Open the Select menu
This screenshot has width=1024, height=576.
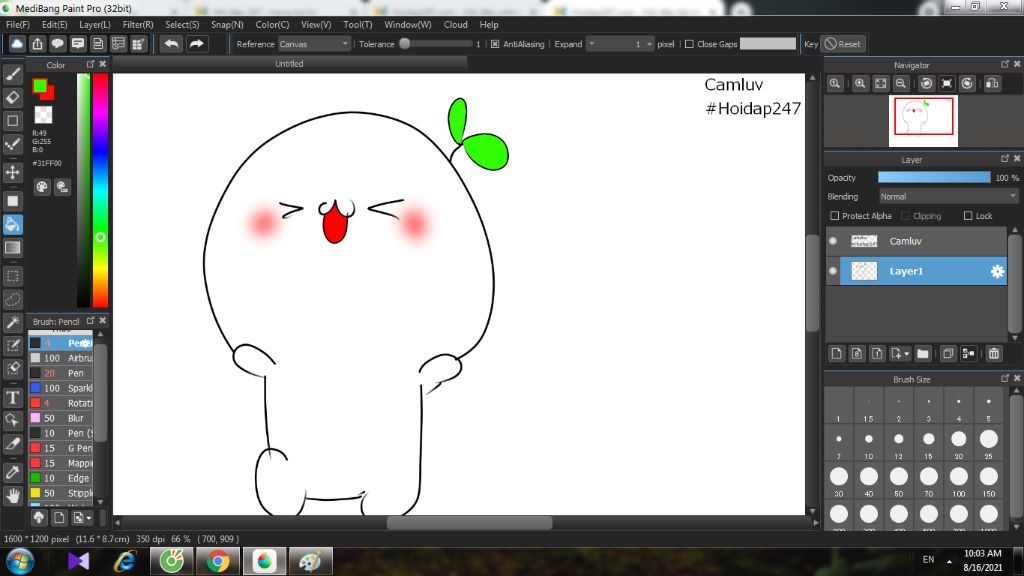point(182,25)
